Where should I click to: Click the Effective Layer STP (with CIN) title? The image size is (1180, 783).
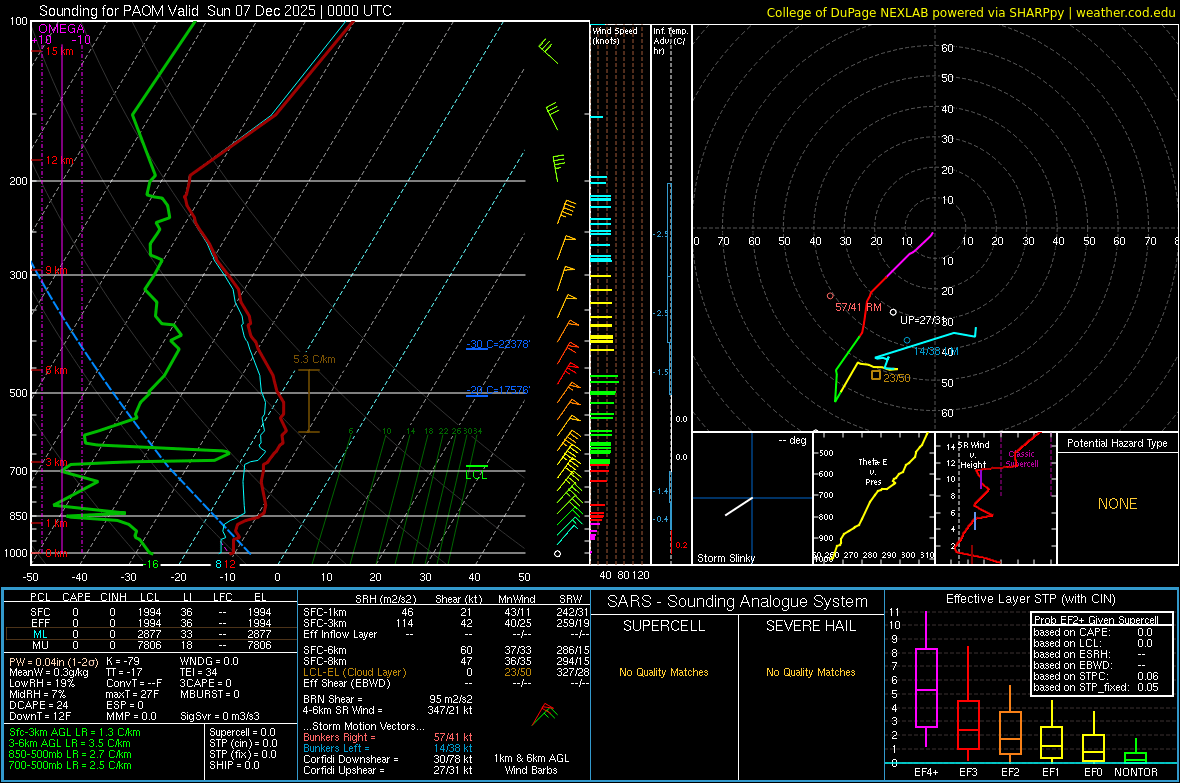[x=1030, y=599]
